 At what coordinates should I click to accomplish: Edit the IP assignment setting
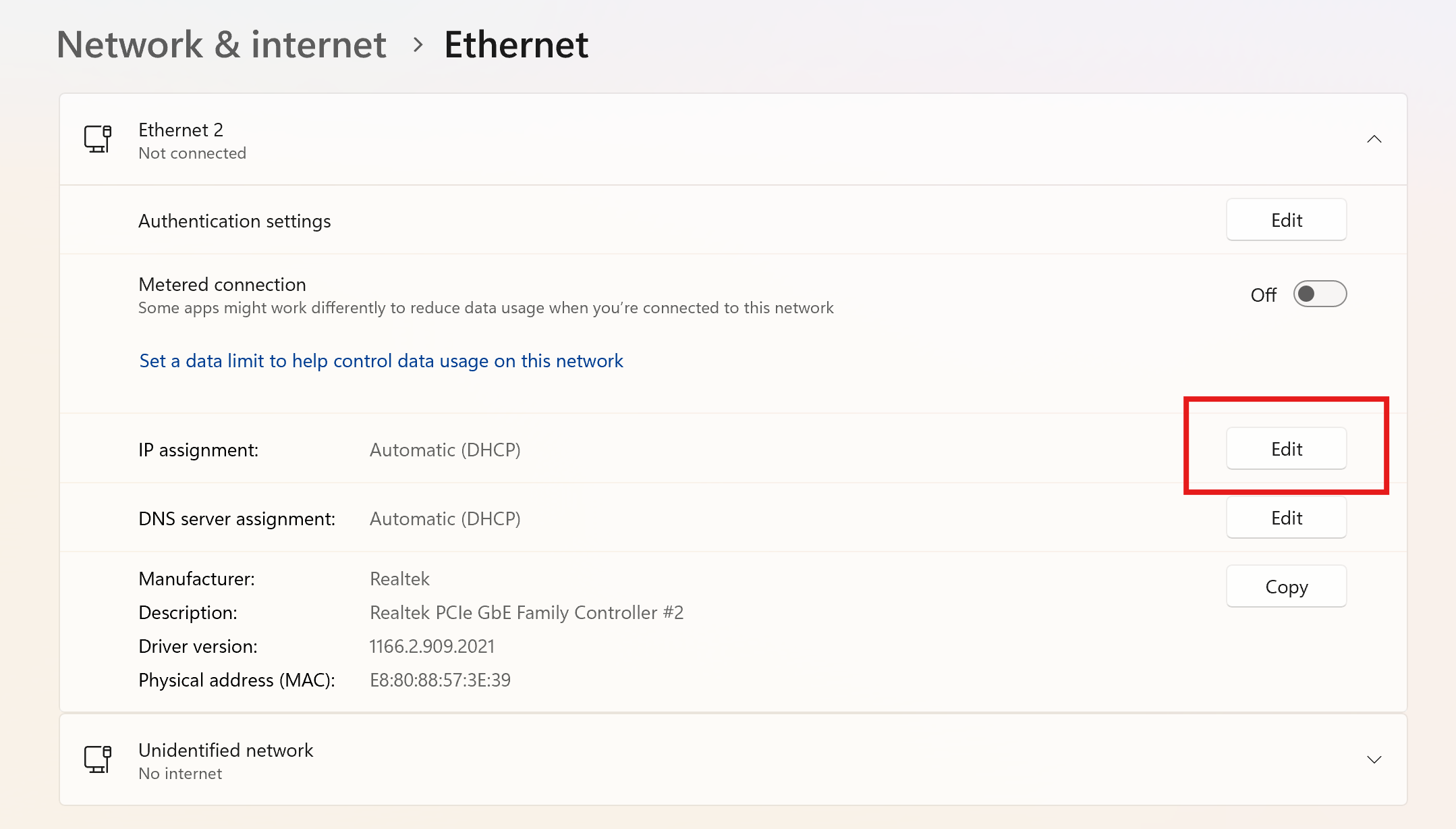pos(1286,449)
